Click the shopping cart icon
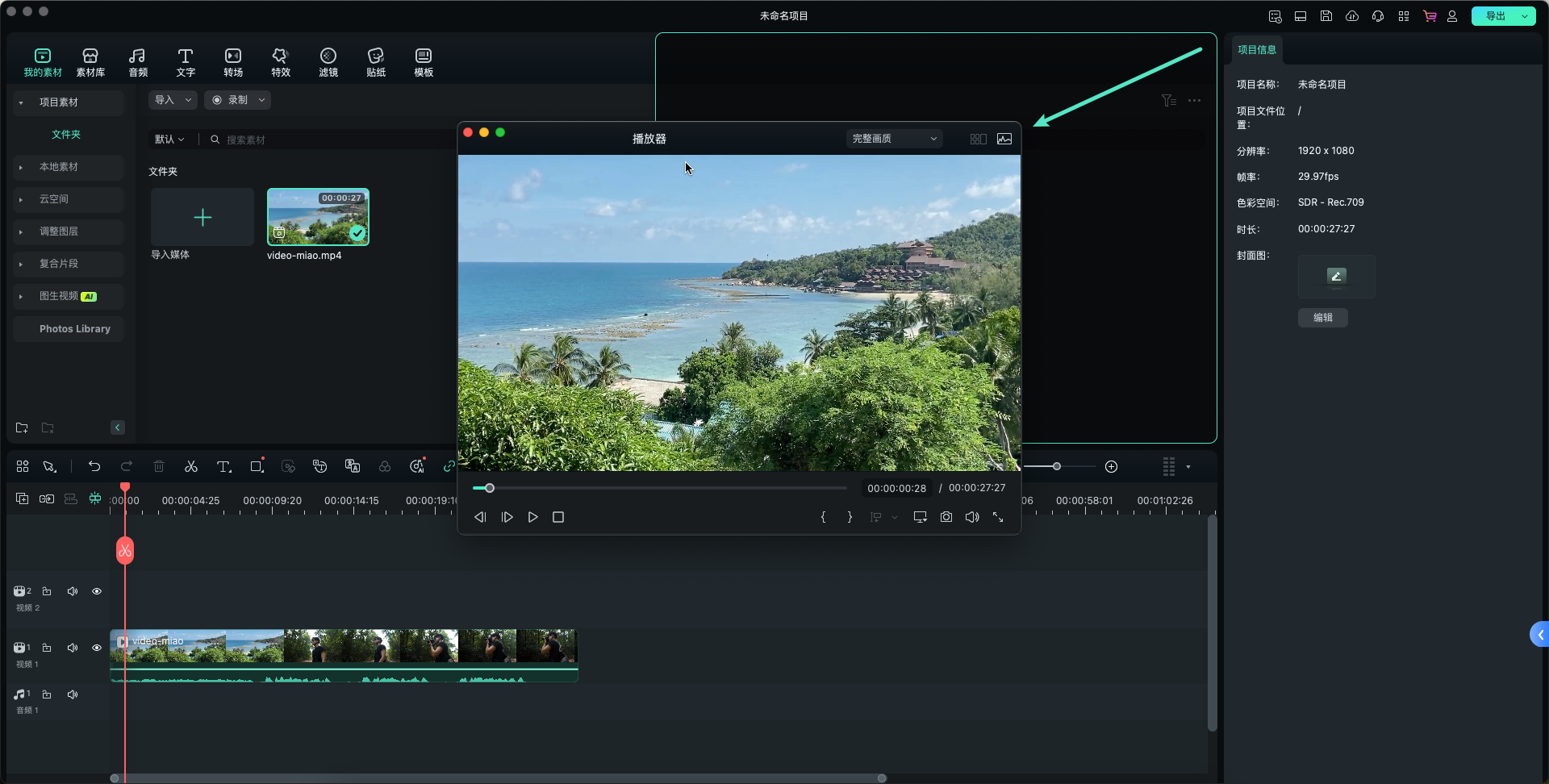Viewport: 1549px width, 784px height. [x=1429, y=16]
